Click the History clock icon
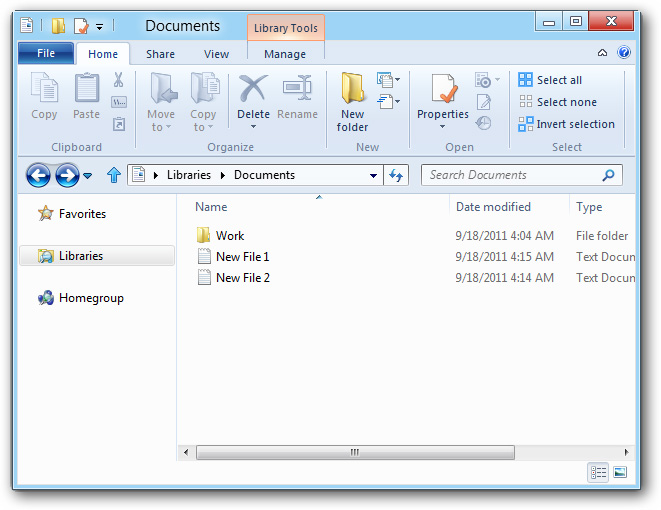661x510 pixels. coord(483,123)
